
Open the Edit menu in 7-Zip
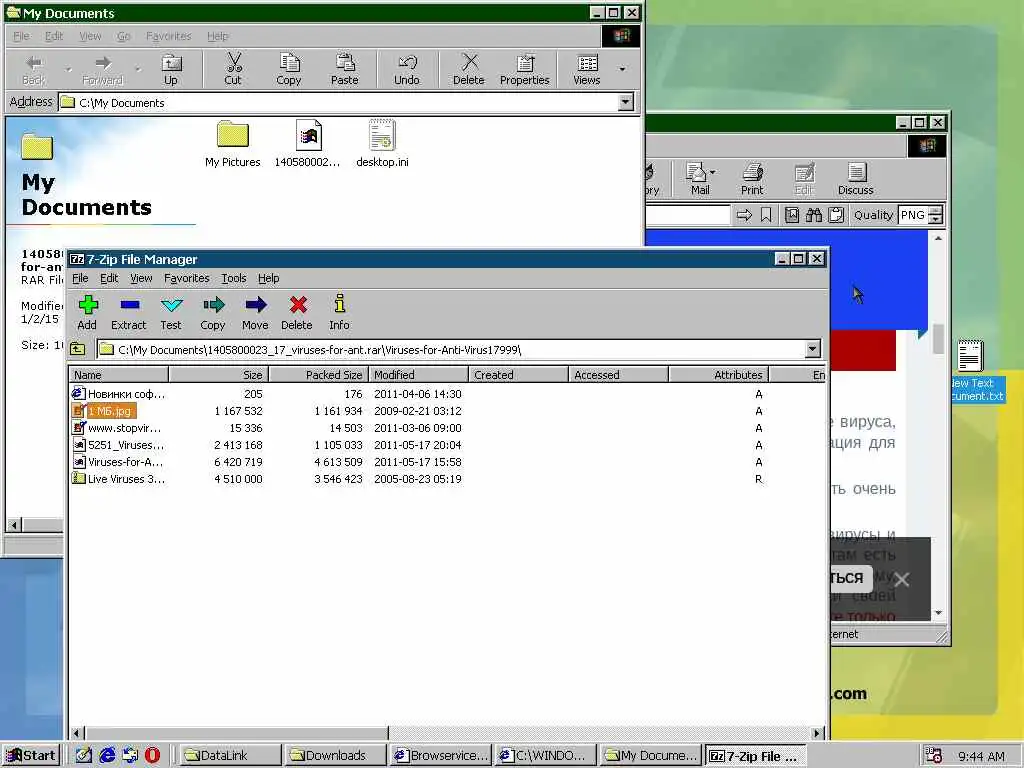[109, 278]
